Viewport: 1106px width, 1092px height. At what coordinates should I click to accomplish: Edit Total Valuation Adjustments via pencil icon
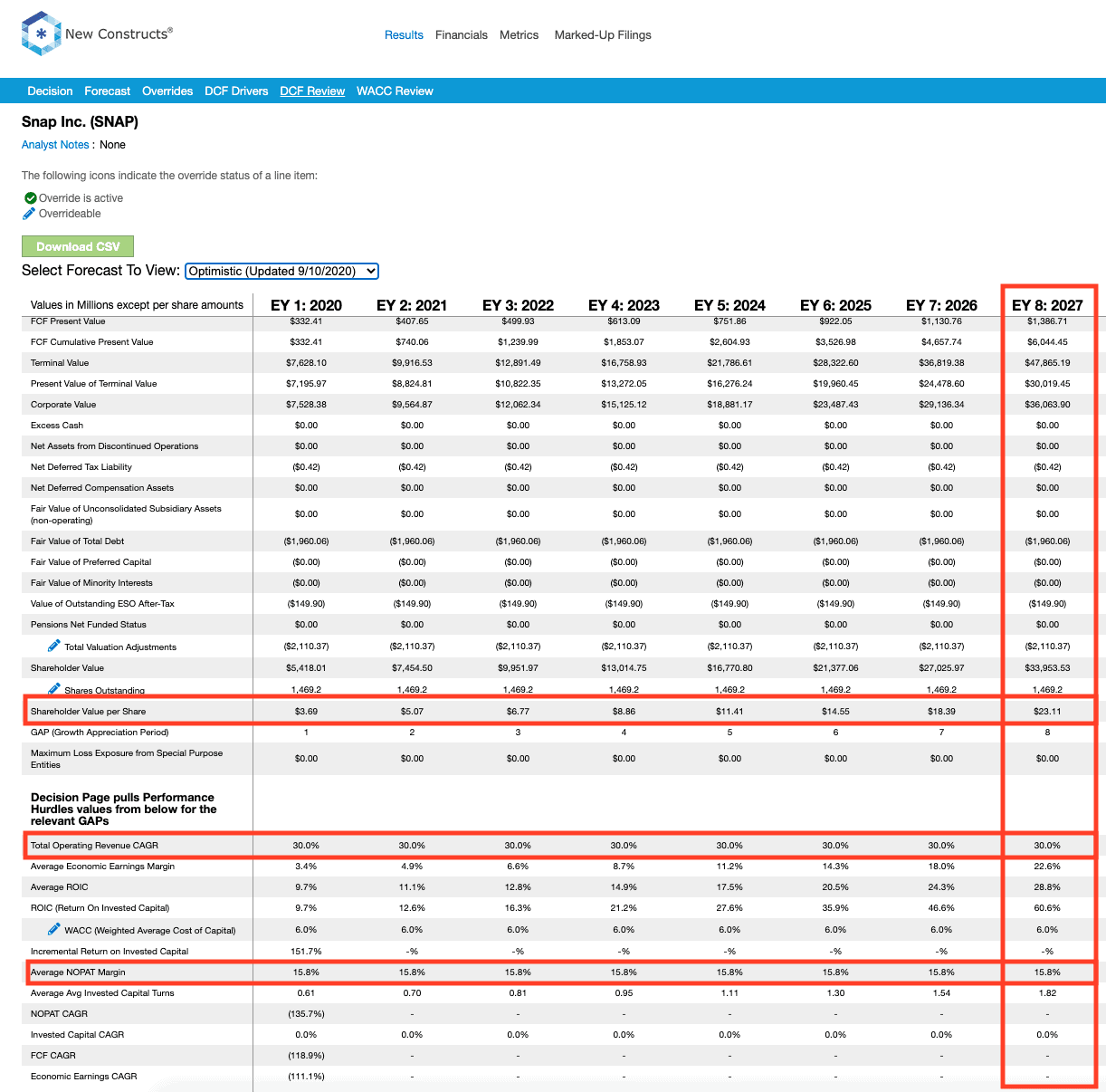[54, 646]
